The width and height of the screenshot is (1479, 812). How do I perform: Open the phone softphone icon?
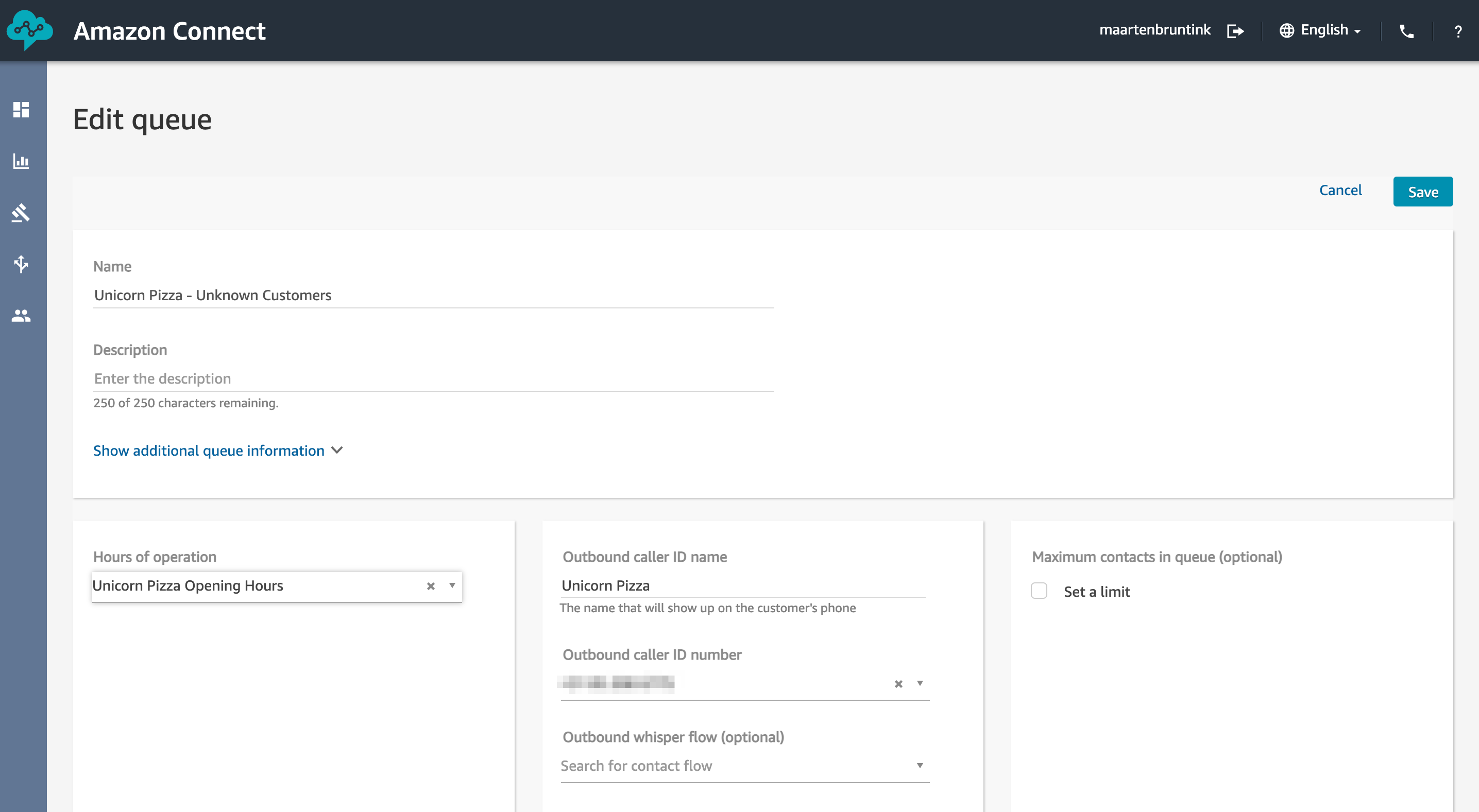click(x=1407, y=31)
